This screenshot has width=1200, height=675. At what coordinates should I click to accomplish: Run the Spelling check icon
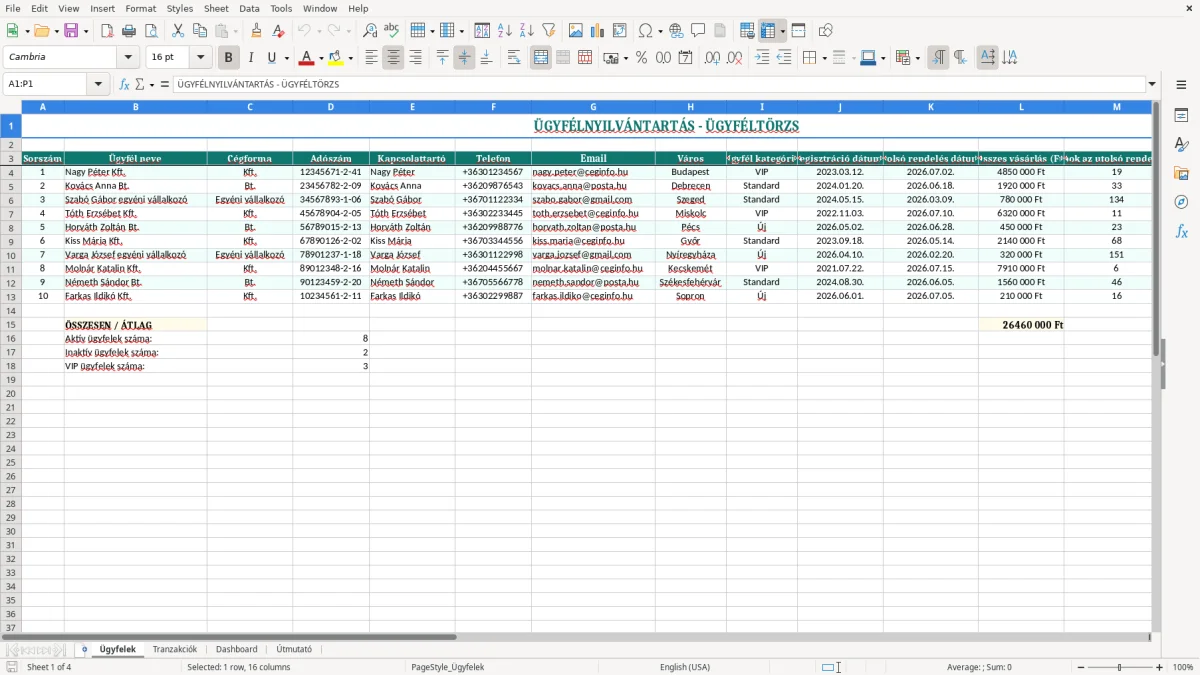pyautogui.click(x=392, y=31)
